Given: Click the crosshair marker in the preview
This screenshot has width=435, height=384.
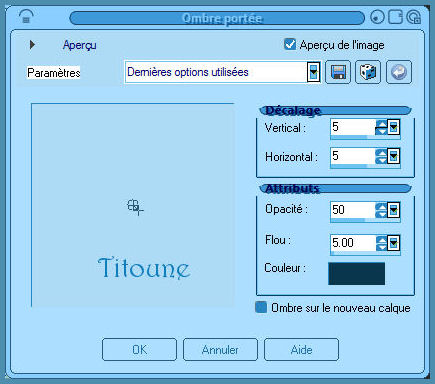Looking at the screenshot, I should (x=135, y=207).
